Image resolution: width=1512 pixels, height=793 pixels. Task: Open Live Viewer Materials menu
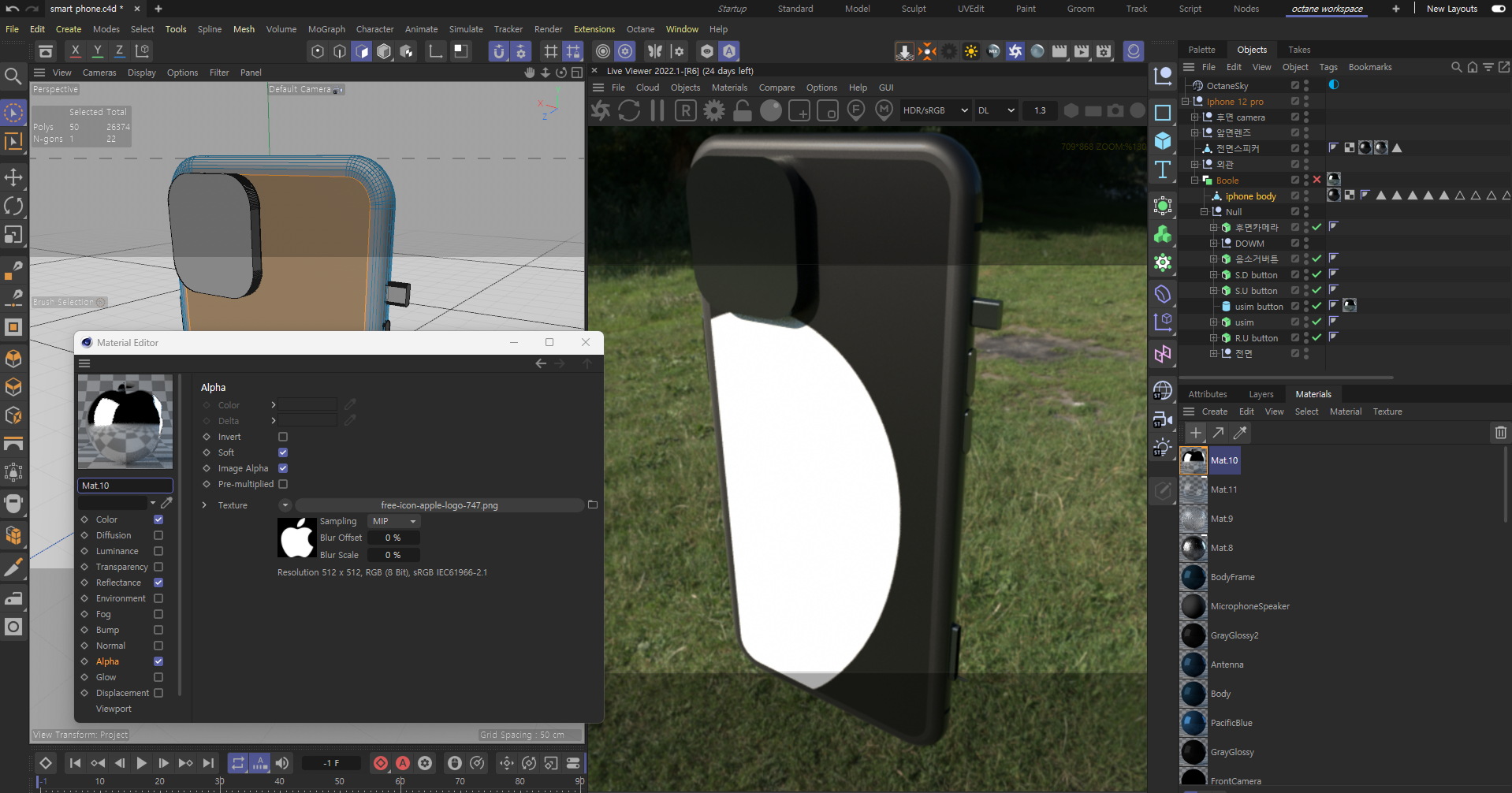(x=729, y=87)
